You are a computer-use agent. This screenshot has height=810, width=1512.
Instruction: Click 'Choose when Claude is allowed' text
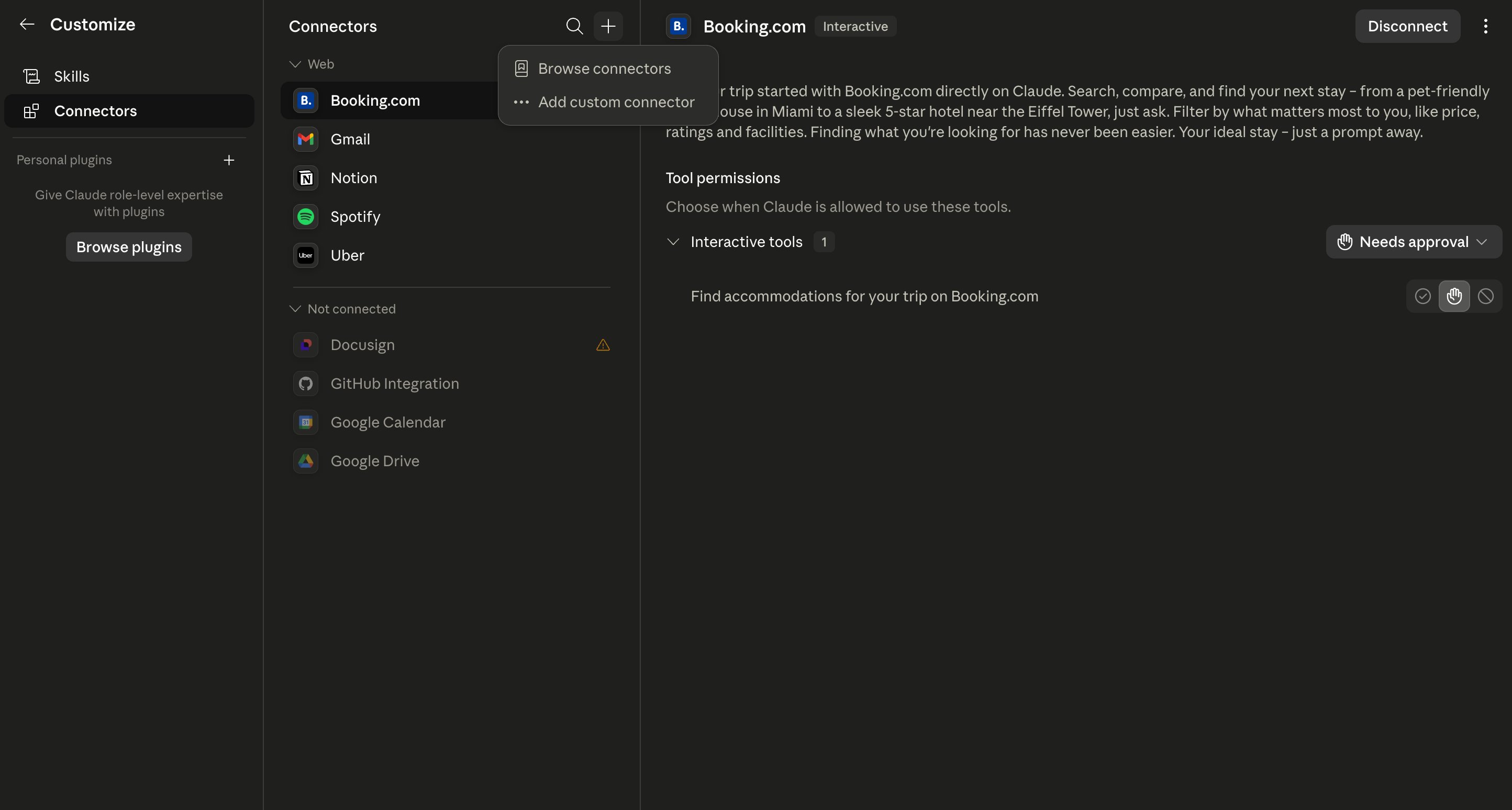838,207
